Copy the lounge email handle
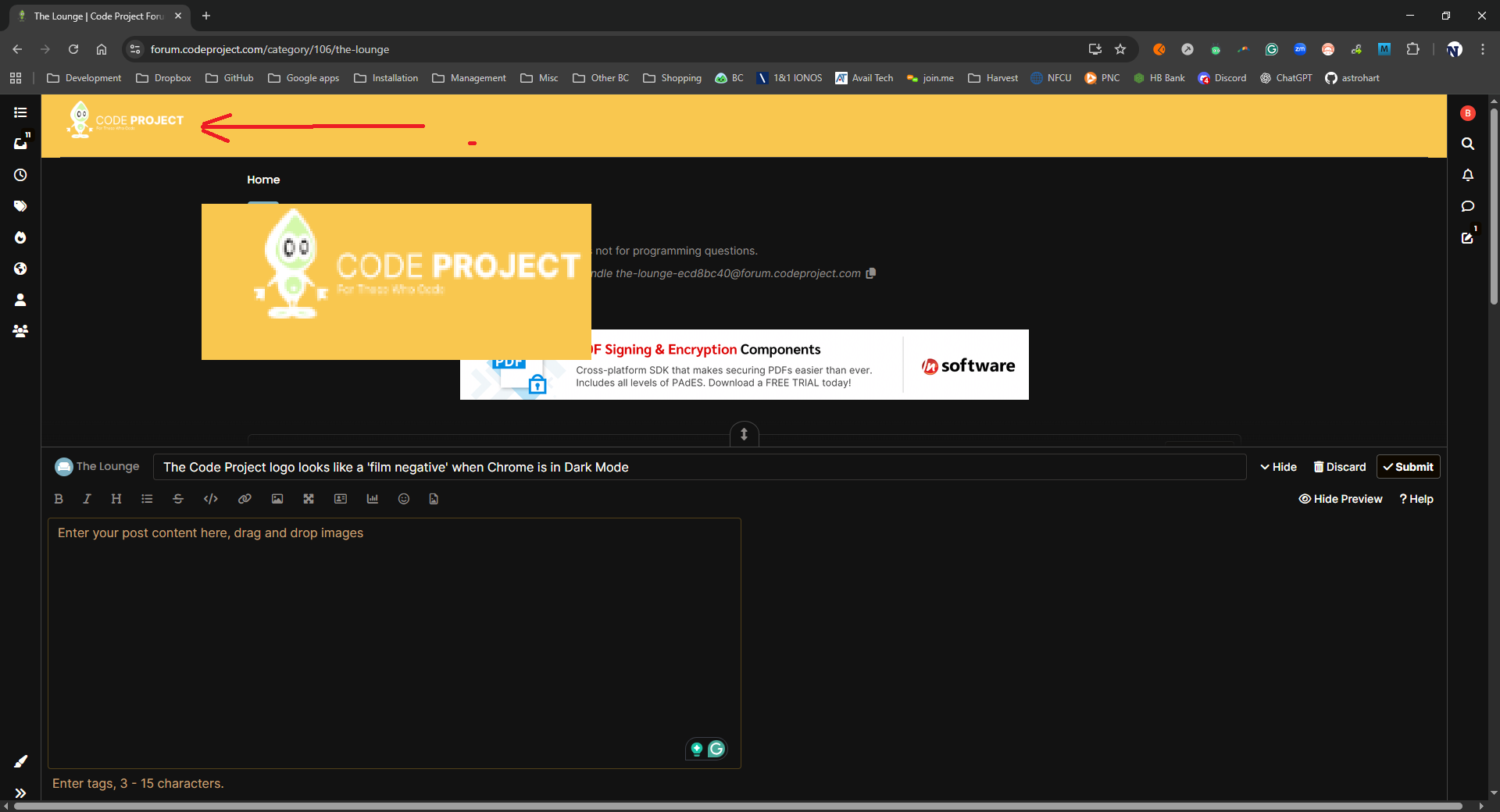 [x=871, y=273]
